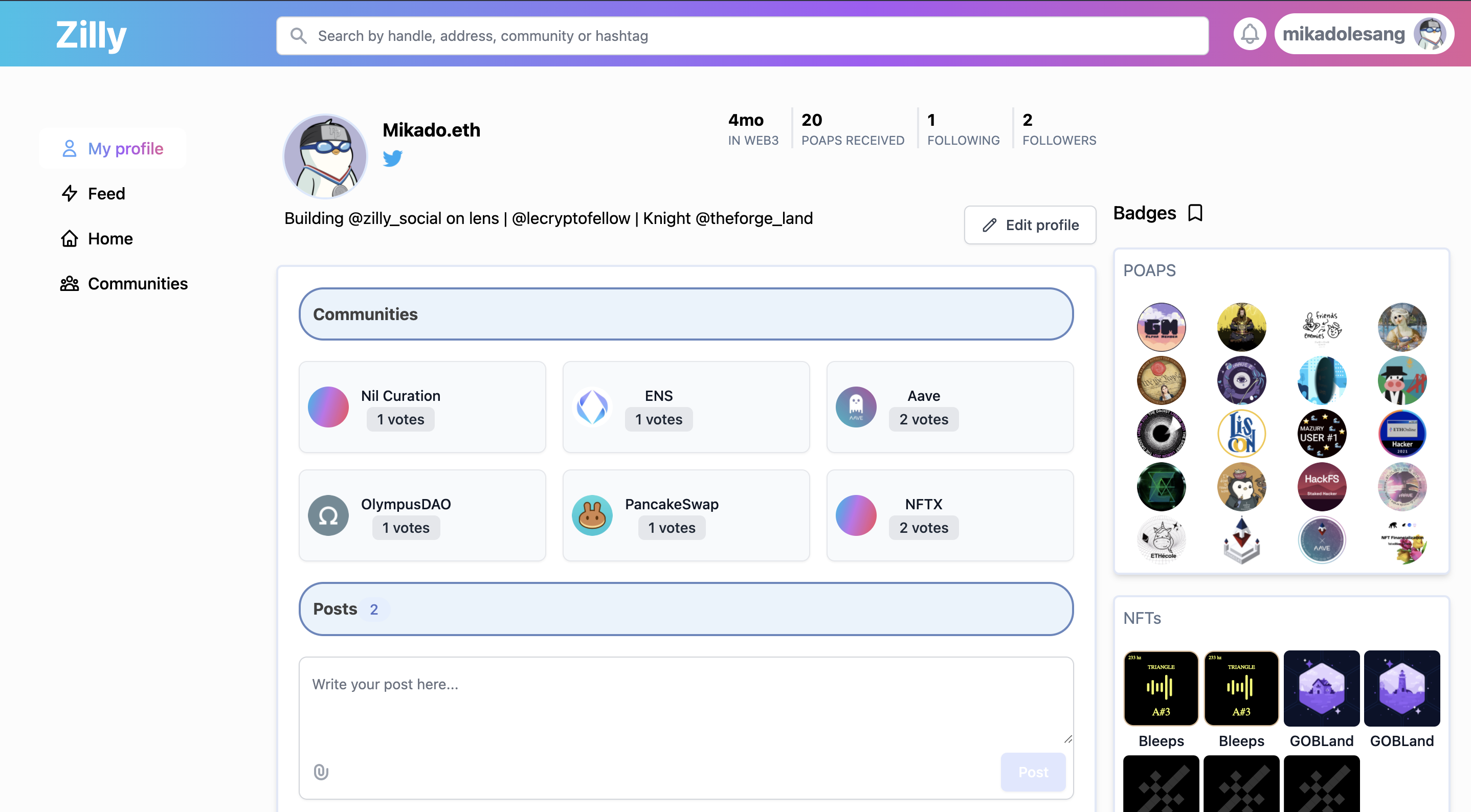
Task: Click the PancakeSwap bunny logo
Action: [592, 515]
